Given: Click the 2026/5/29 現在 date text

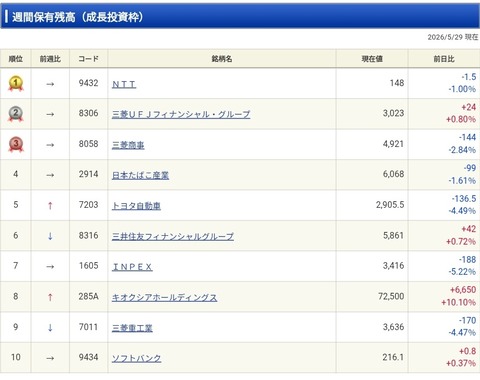Looking at the screenshot, I should click(x=453, y=37).
